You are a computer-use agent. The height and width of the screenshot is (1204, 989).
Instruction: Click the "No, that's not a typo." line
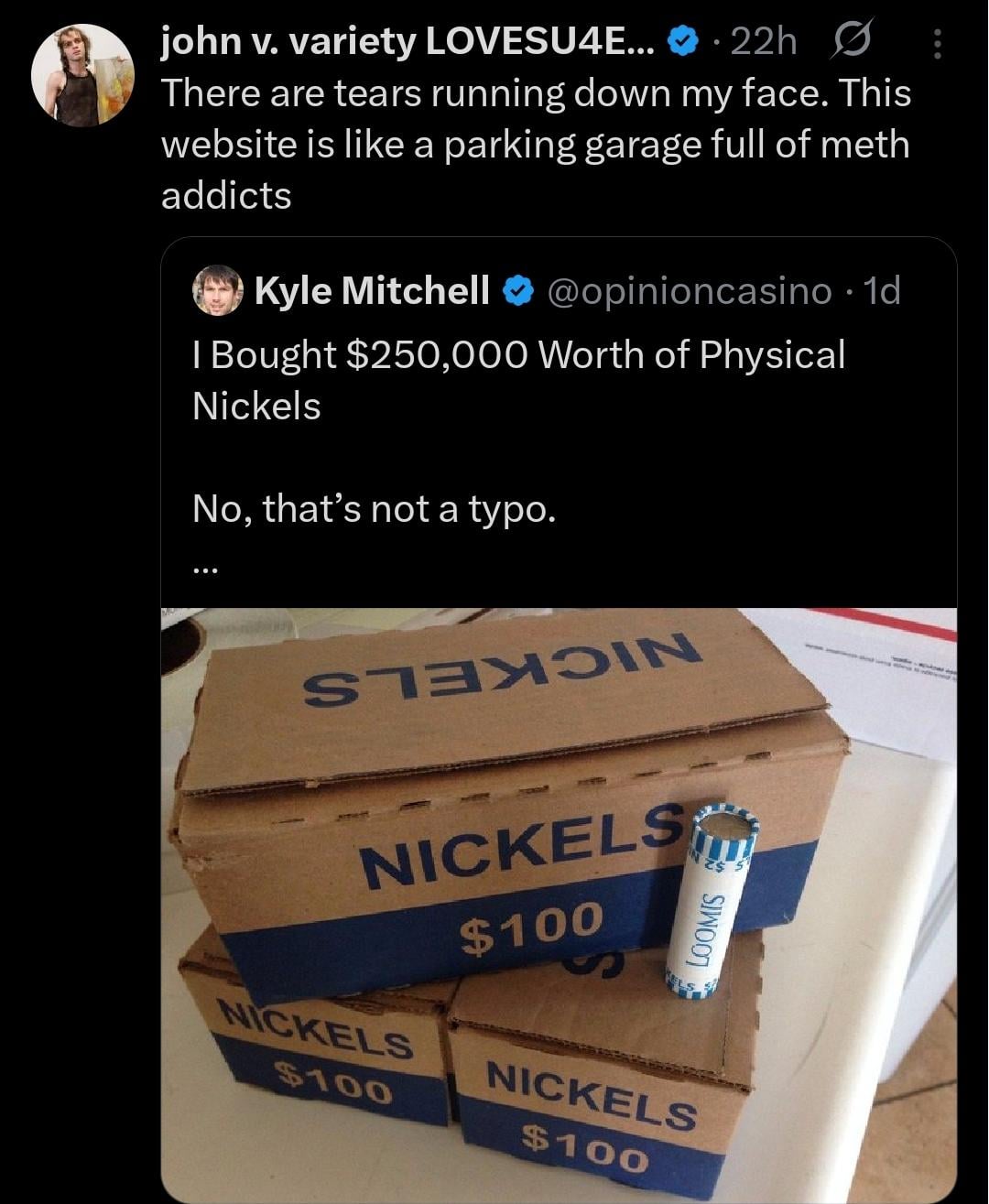(374, 508)
